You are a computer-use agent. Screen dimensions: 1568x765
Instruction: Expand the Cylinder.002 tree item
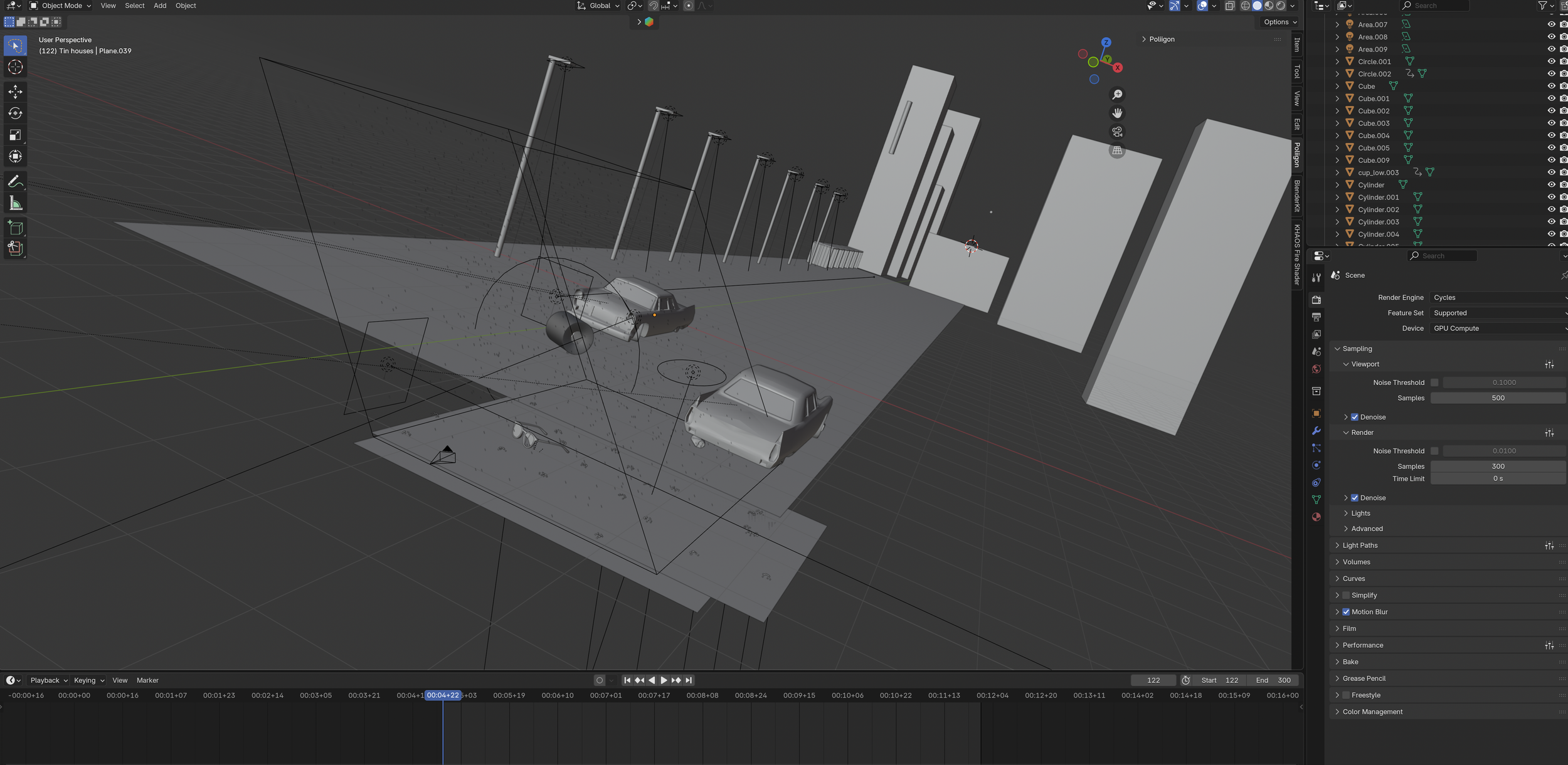[1337, 209]
